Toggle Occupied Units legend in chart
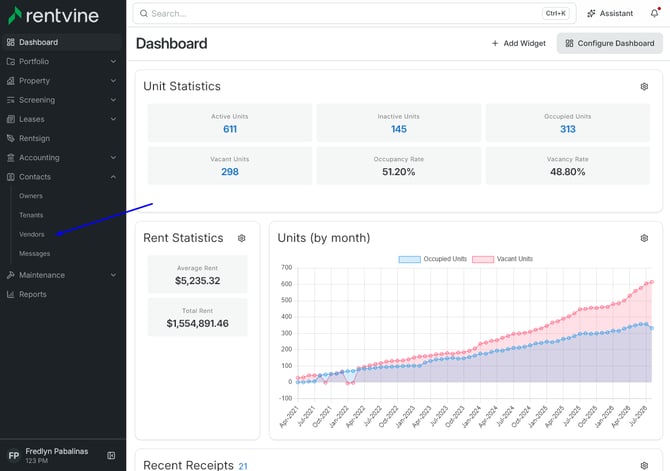 (432, 259)
